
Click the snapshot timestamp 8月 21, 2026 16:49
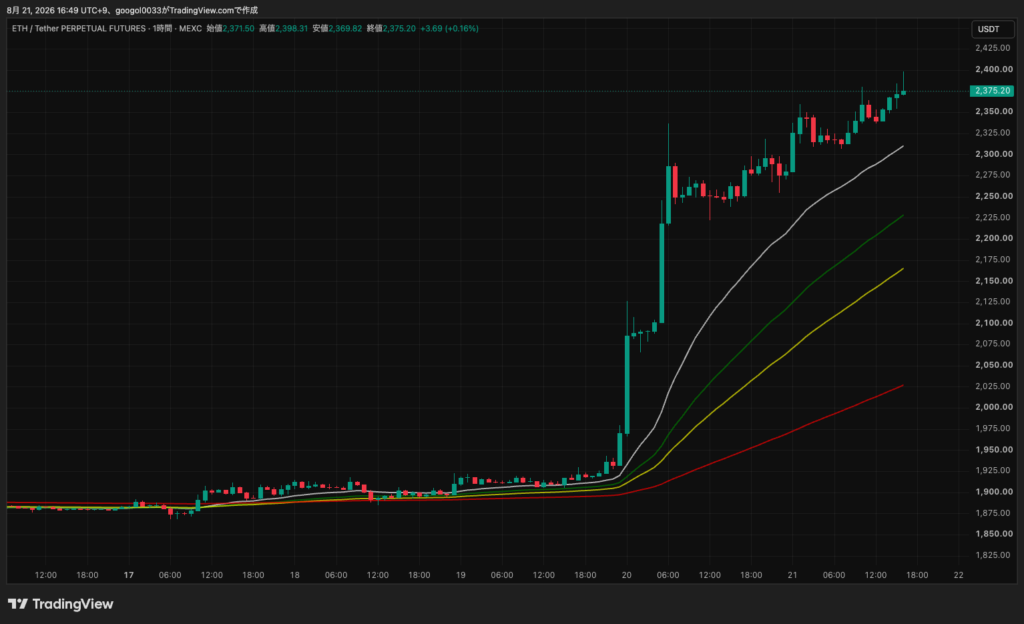41,10
